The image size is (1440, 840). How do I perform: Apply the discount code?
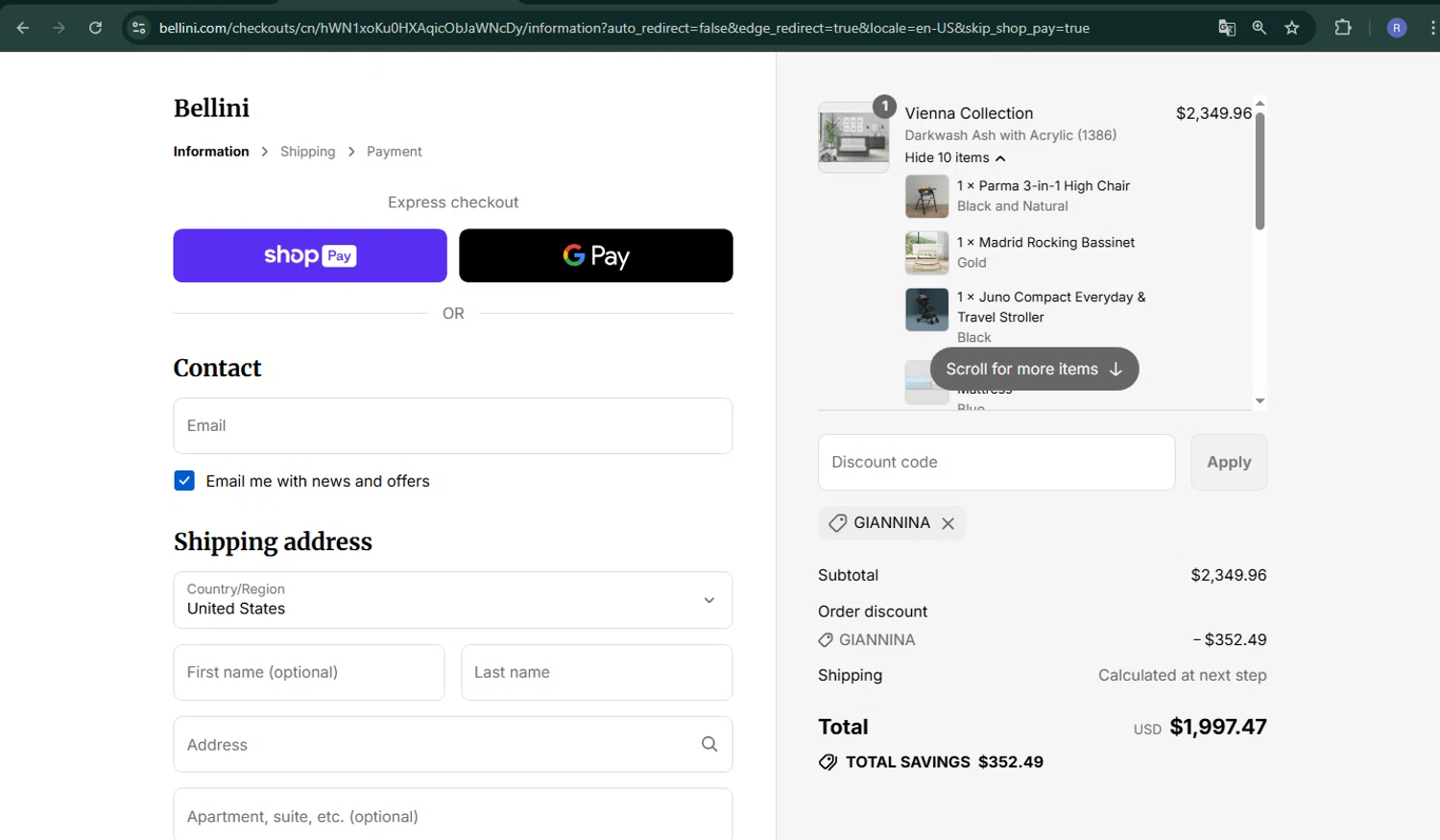[1229, 462]
